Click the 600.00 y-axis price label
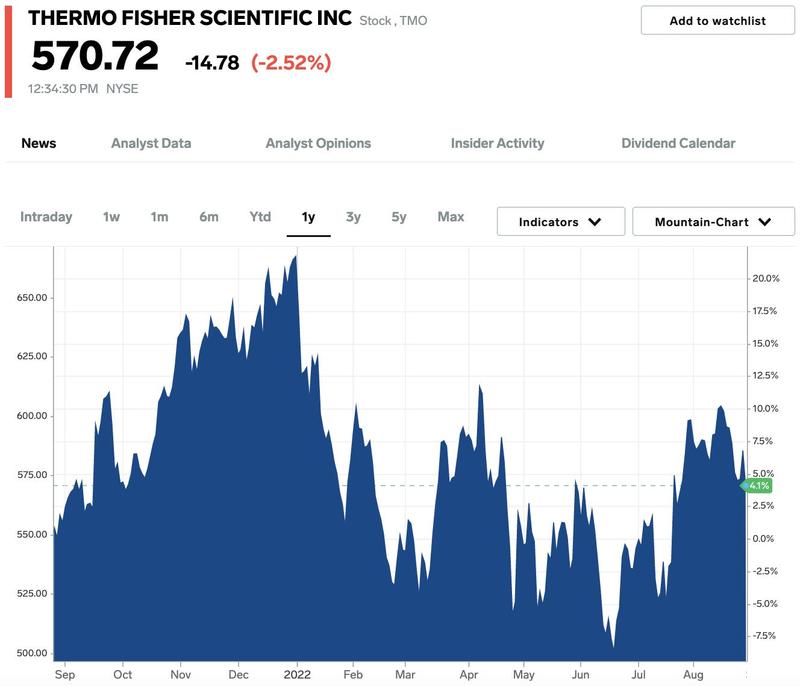Screen dimensions: 800x686 pyautogui.click(x=32, y=416)
